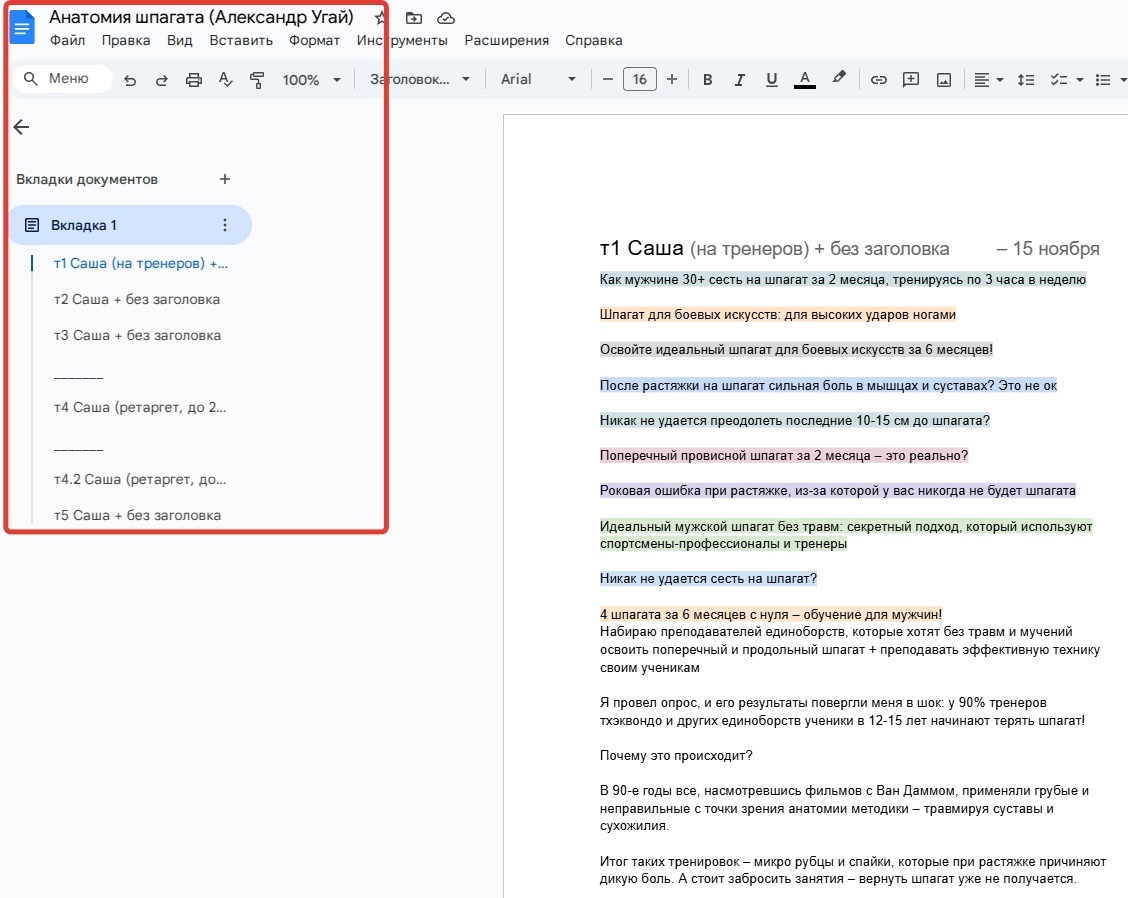Activate the paint format roller tool

click(257, 80)
